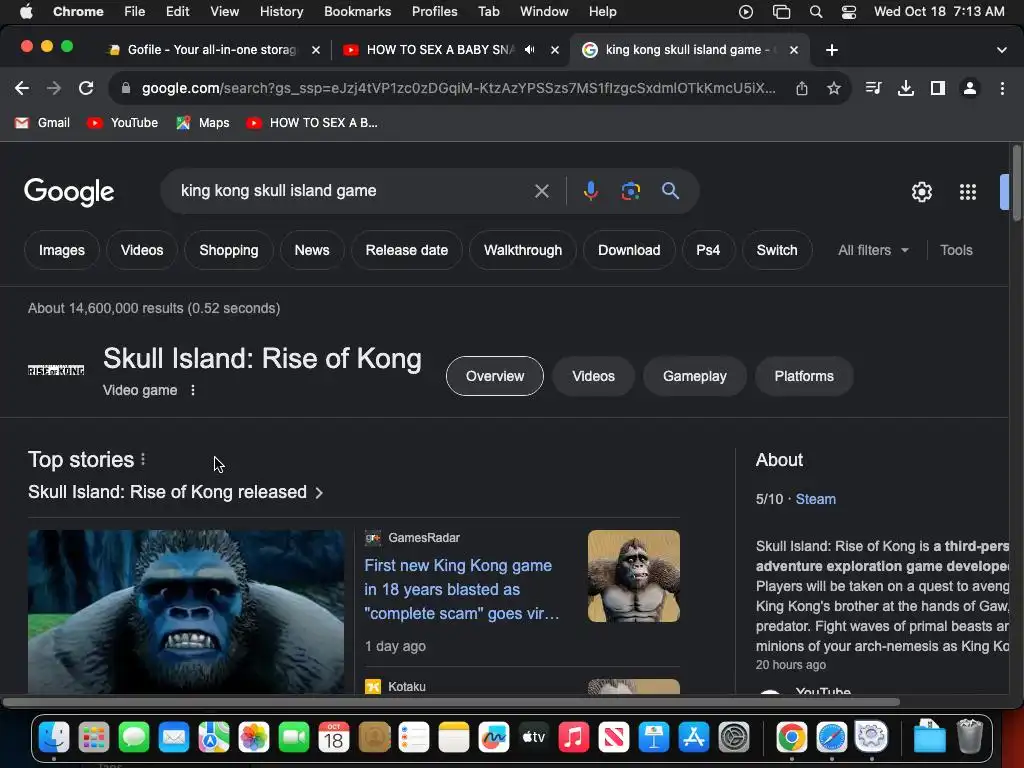Select the Overview tab of the game panel
1024x768 pixels.
[494, 376]
